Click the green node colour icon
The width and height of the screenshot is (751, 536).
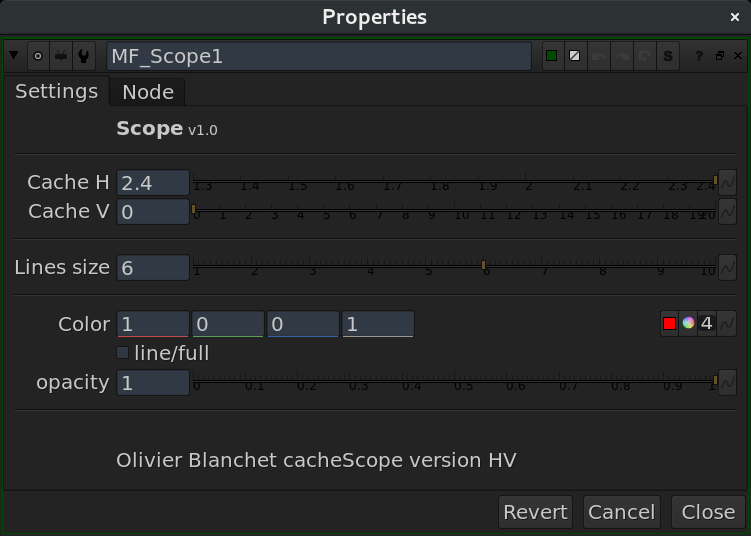click(551, 56)
